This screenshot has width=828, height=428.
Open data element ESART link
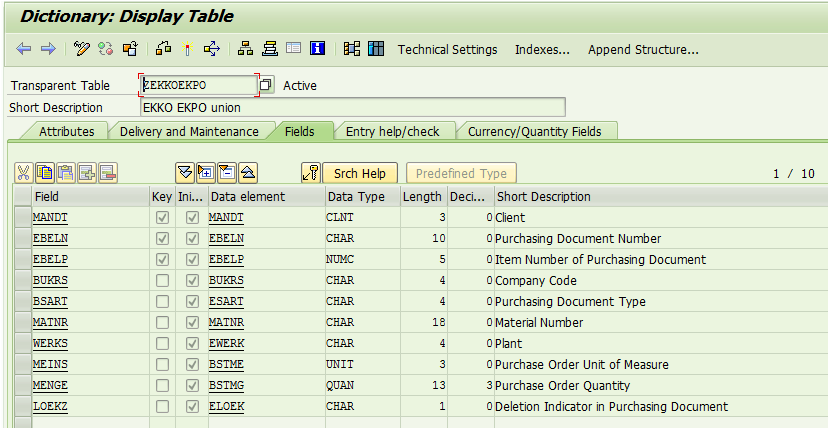(x=226, y=301)
